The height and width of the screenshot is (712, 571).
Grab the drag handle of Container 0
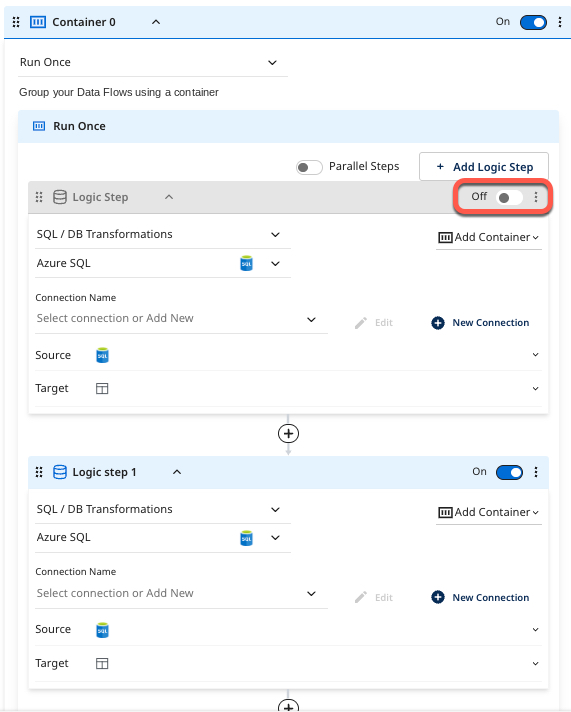pos(16,22)
